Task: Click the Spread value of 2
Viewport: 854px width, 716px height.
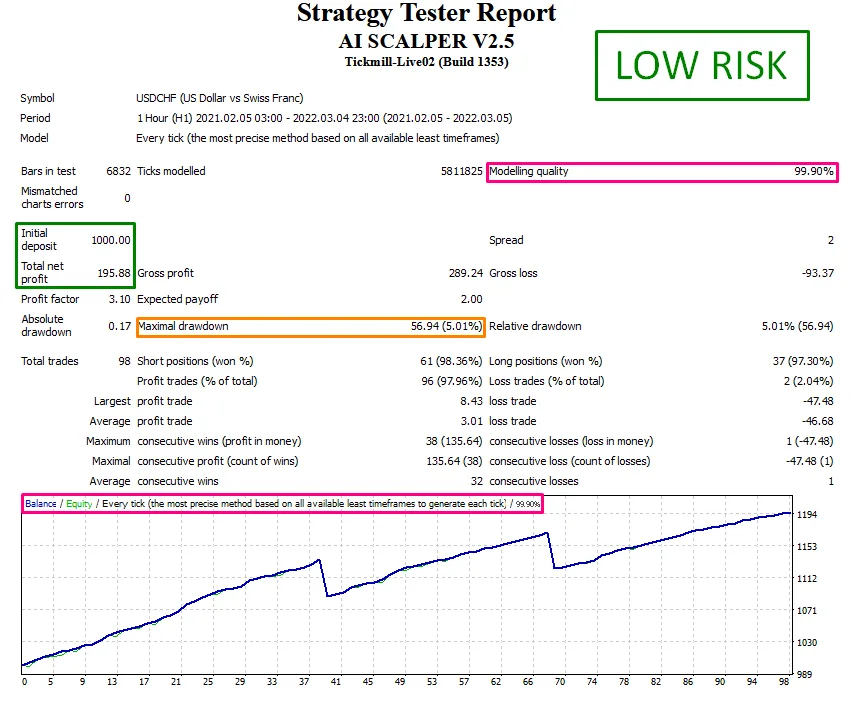Action: 830,240
